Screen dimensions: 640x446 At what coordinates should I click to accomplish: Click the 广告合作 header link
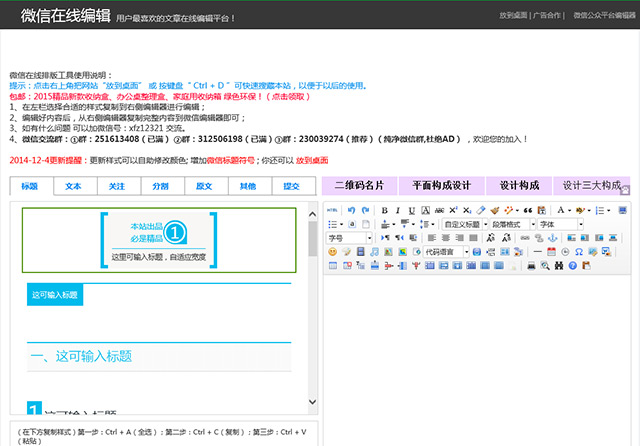[547, 16]
